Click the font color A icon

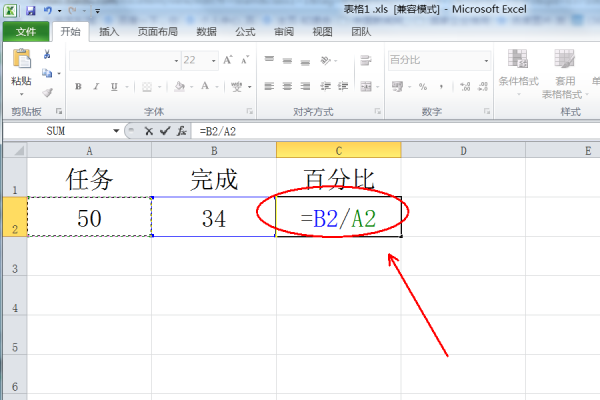point(205,87)
